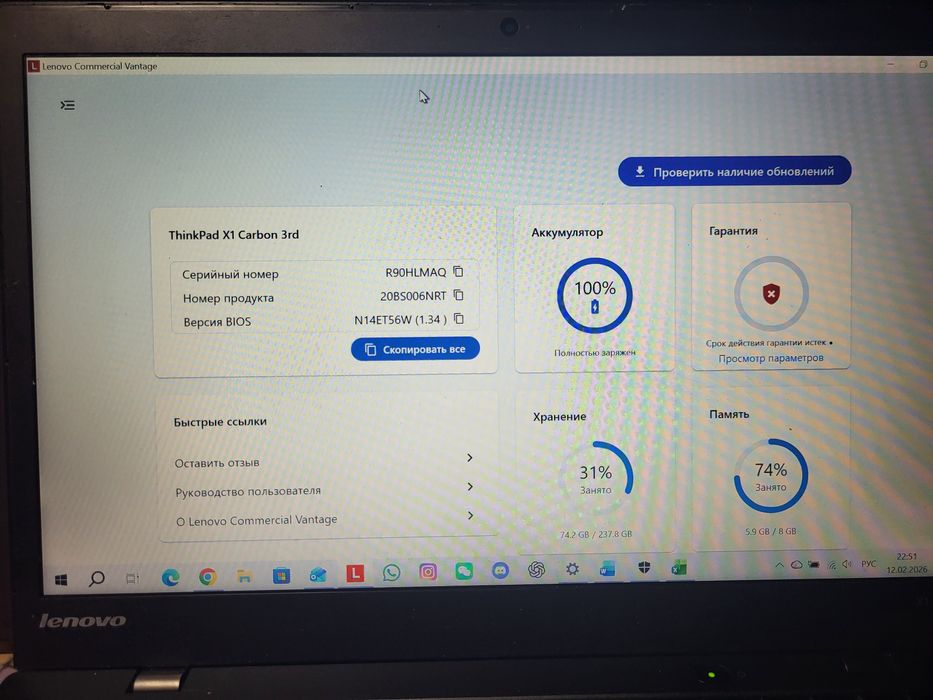The image size is (933, 700).
Task: Click the battery 100% gauge
Action: click(594, 295)
